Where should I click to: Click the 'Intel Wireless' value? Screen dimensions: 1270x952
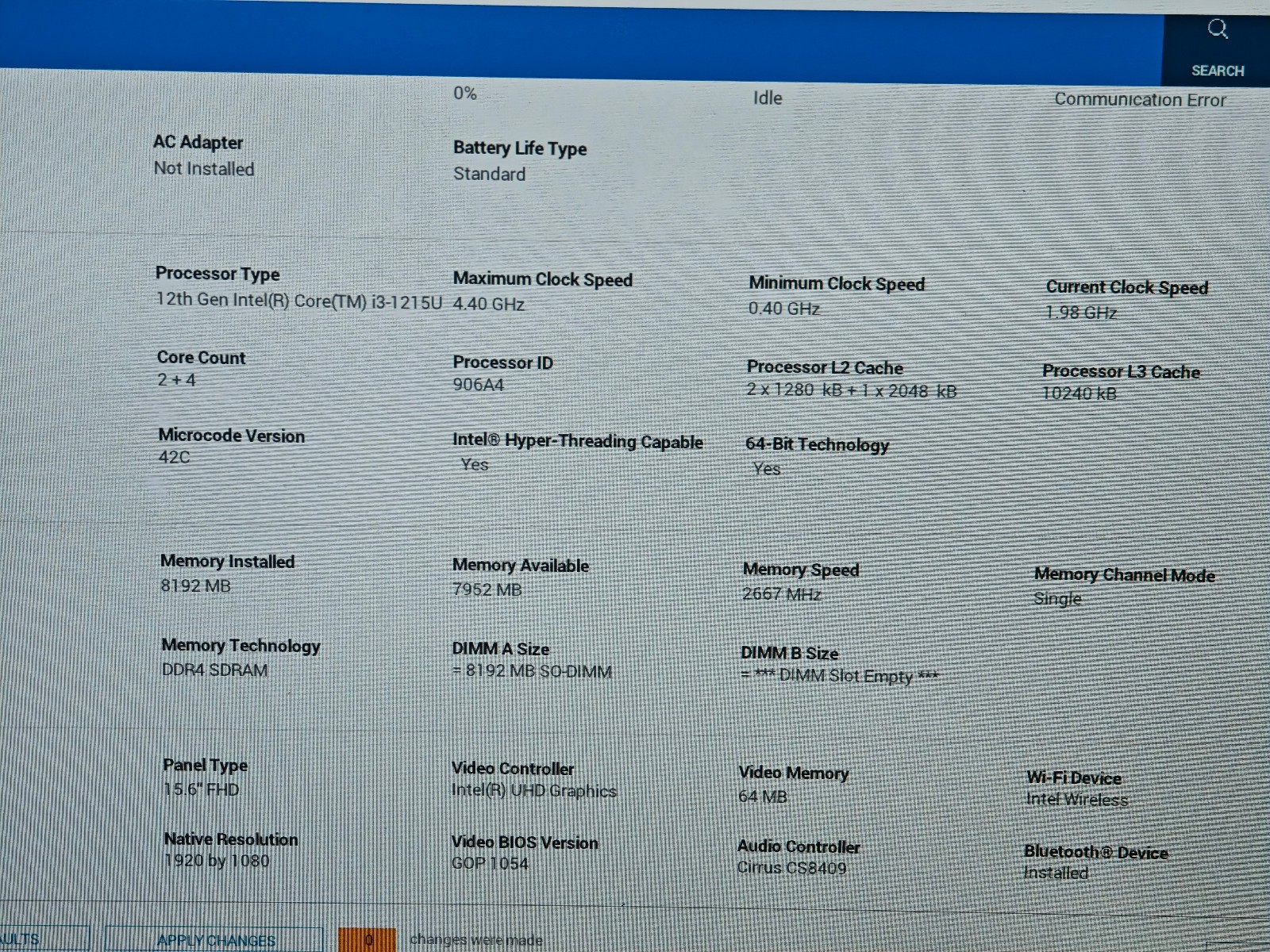click(1077, 800)
